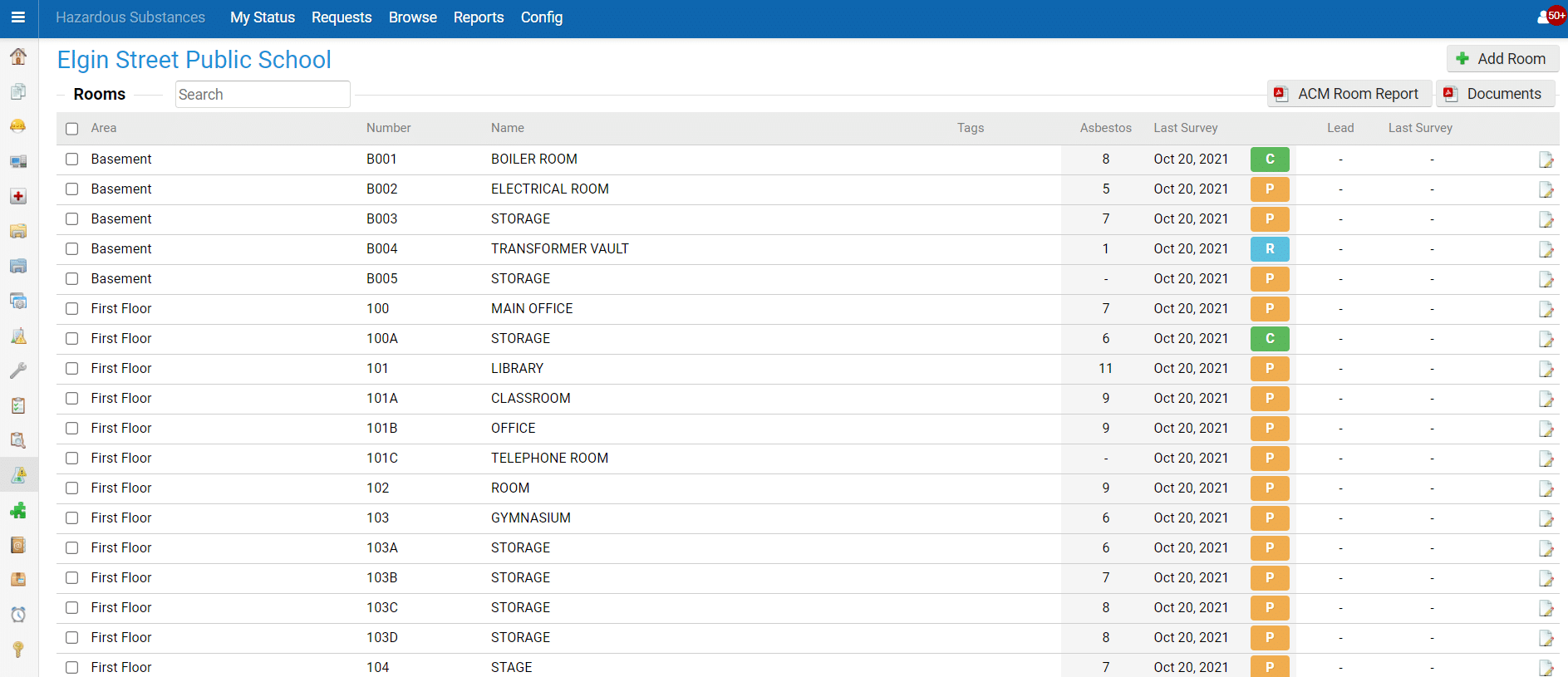Click the blue R badge for TRANSFORMER VAULT
Viewport: 1568px width, 677px height.
tap(1270, 249)
